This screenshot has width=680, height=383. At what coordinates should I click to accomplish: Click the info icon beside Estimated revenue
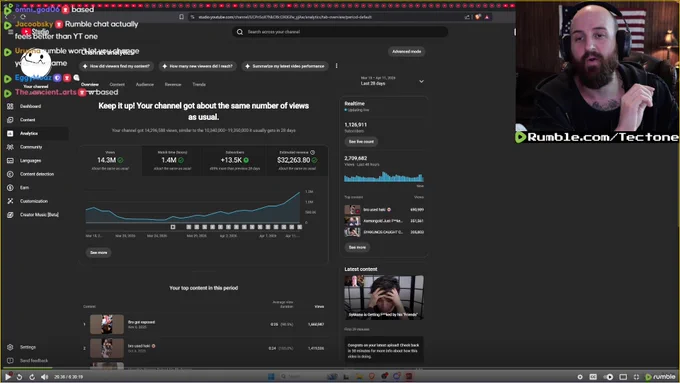click(313, 152)
